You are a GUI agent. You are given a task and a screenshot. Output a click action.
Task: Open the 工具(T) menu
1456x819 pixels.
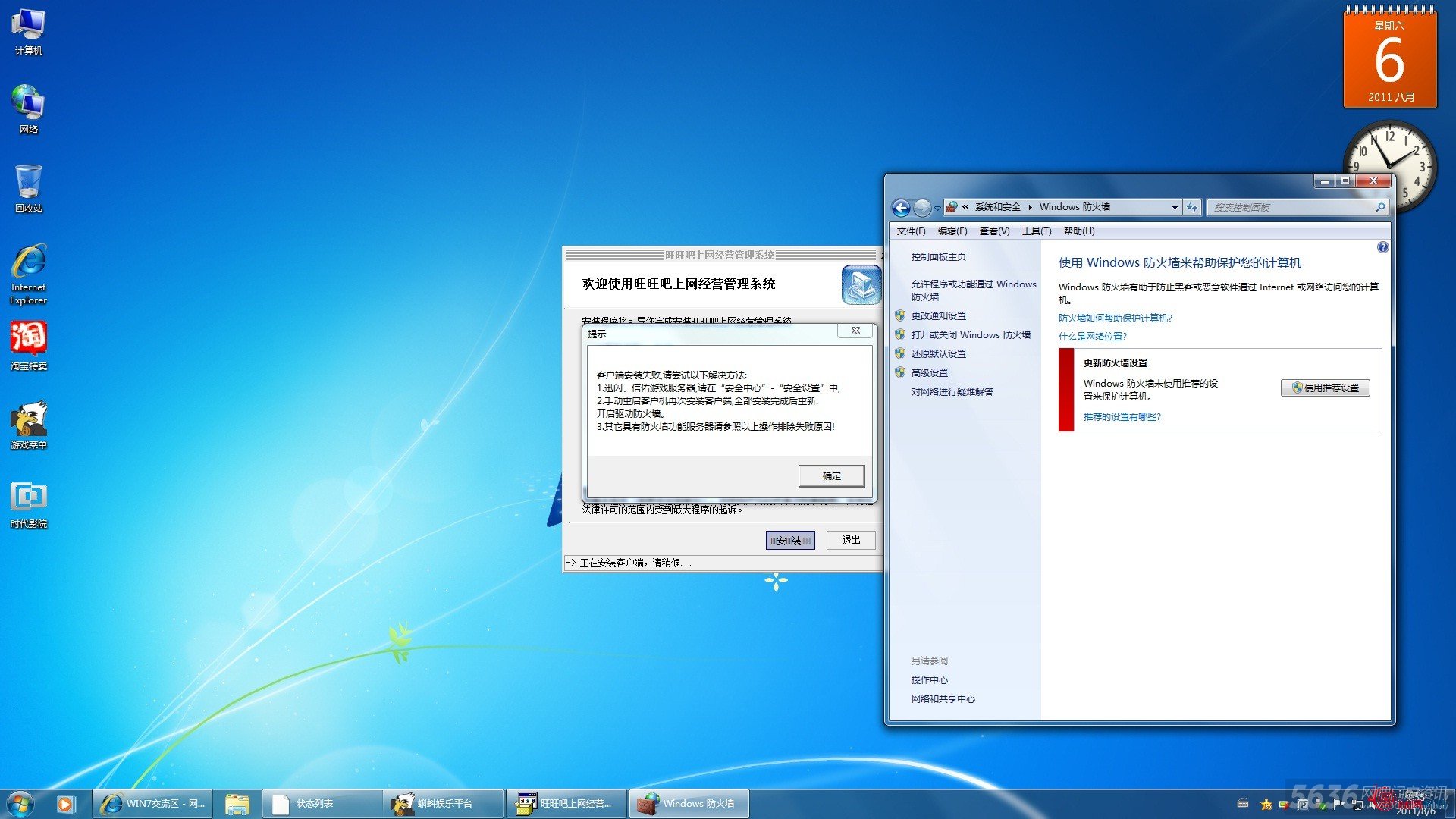pos(1037,231)
